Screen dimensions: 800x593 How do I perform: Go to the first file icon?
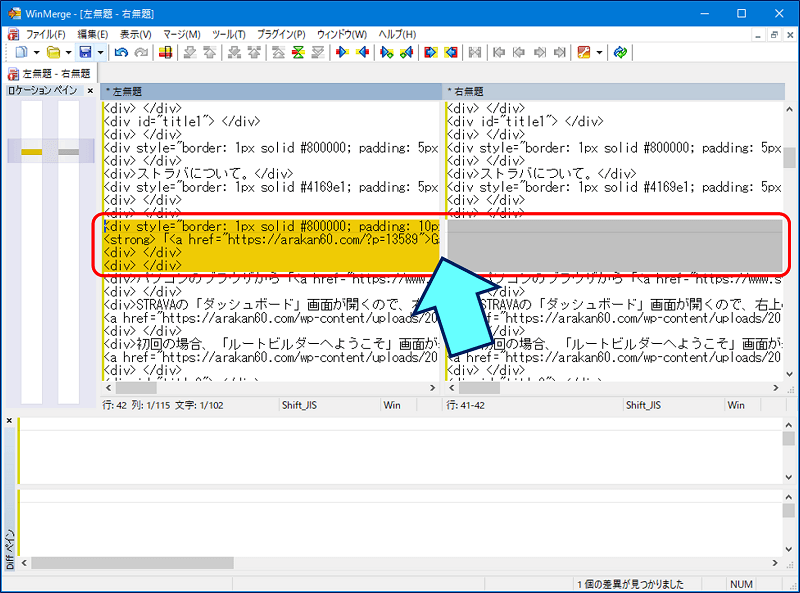[499, 52]
